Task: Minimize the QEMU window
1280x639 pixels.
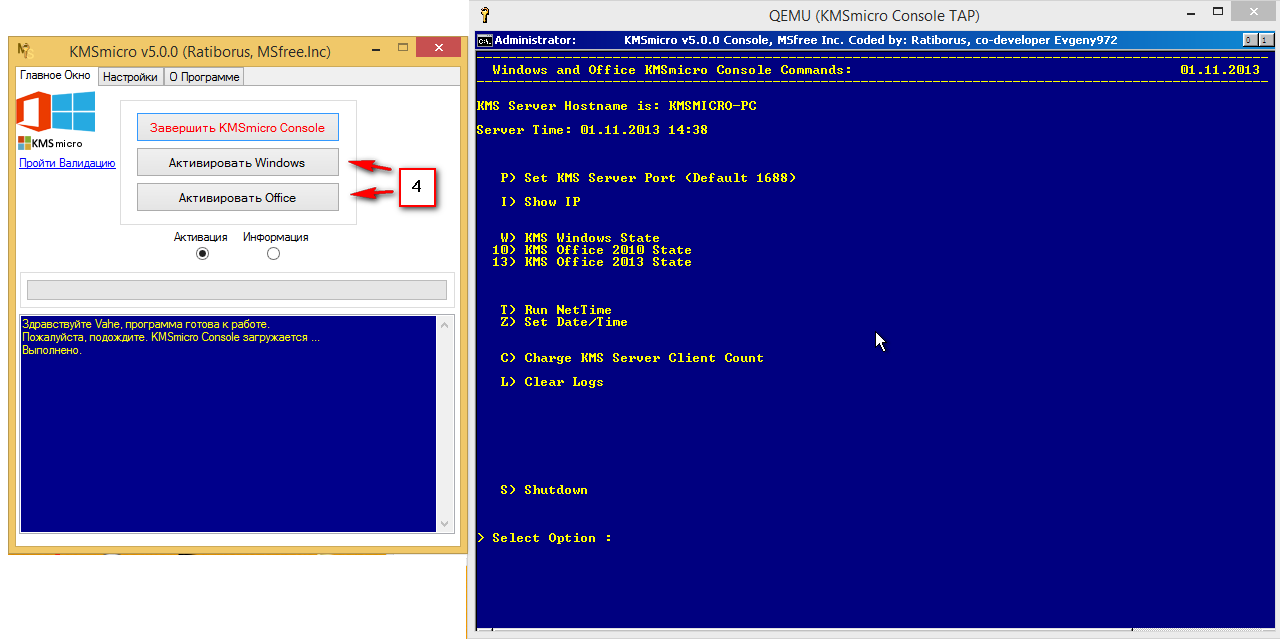Action: 1189,12
